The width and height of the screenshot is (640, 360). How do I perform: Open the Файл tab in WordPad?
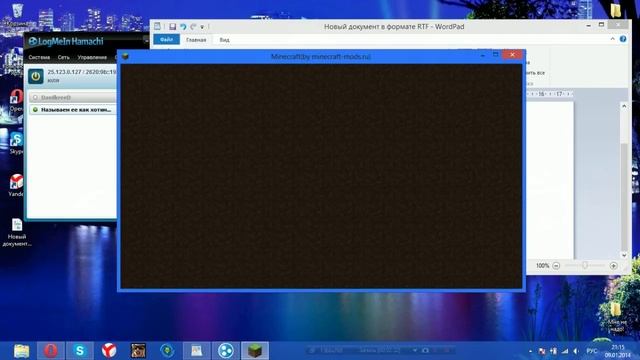[x=166, y=40]
